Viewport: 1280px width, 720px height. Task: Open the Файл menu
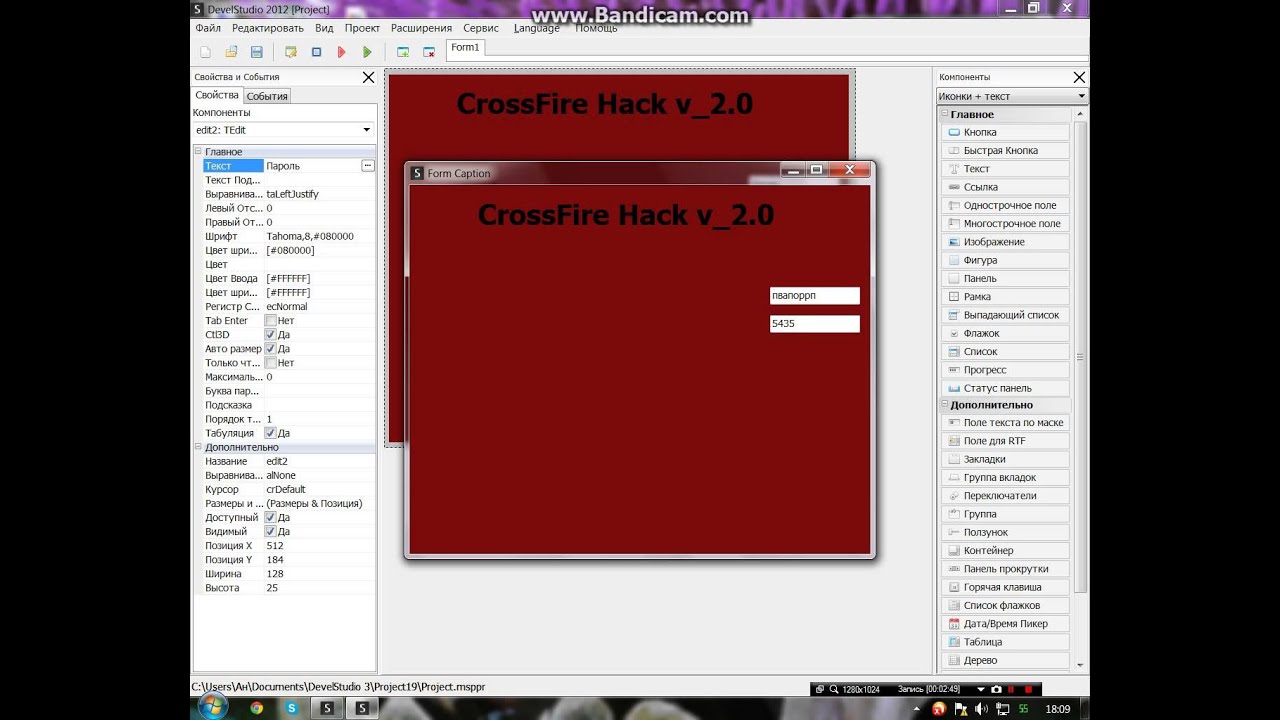pyautogui.click(x=208, y=28)
